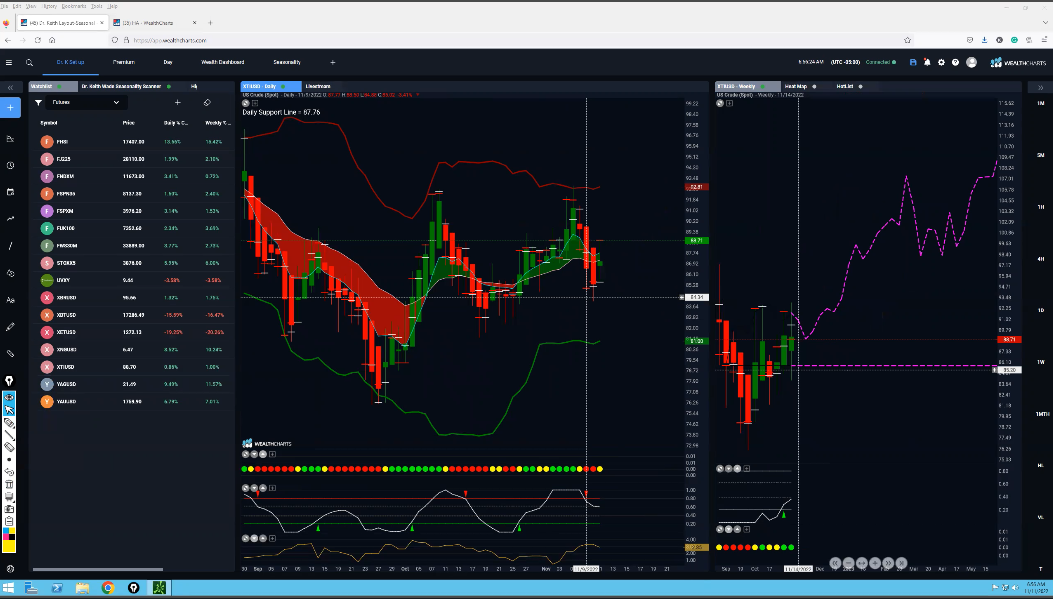Image resolution: width=1053 pixels, height=599 pixels.
Task: Click the filter funnel icon in watchlist
Action: coord(38,103)
